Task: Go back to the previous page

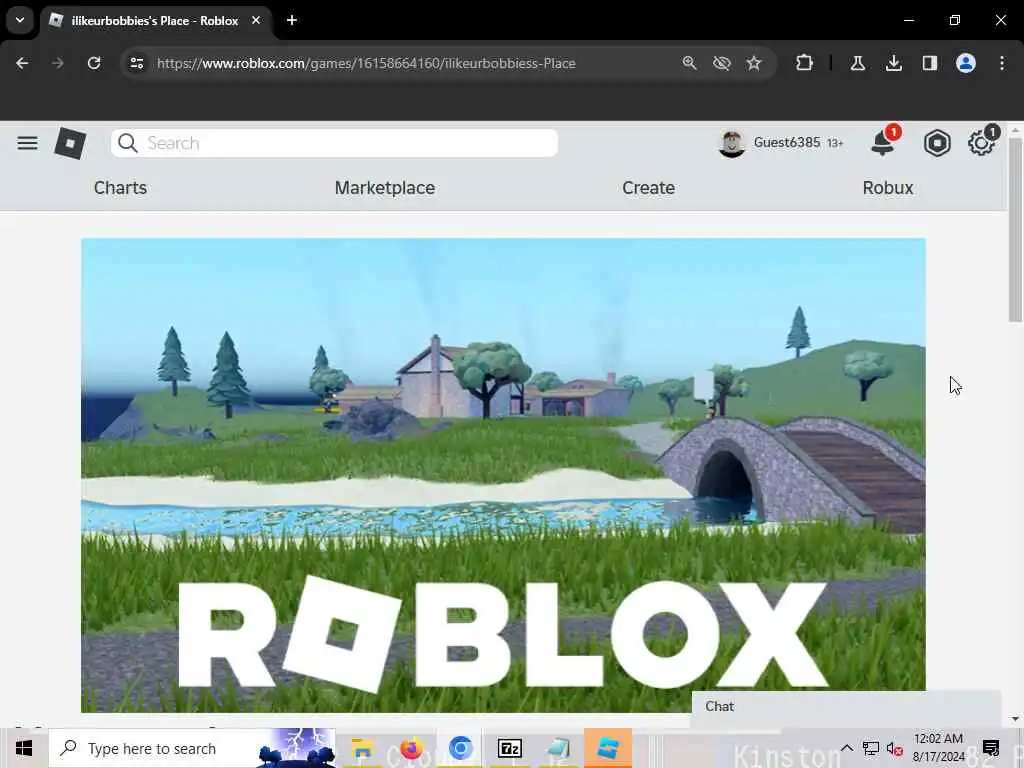Action: (22, 63)
